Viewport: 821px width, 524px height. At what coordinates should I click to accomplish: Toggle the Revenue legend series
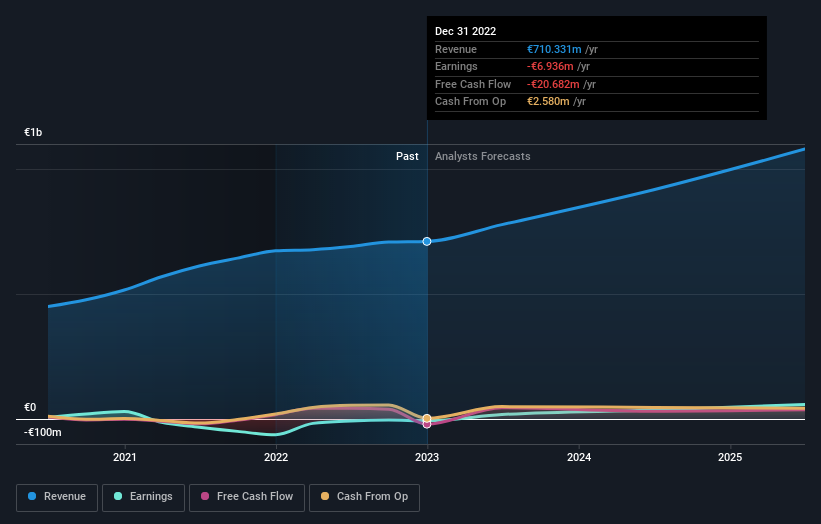pos(57,497)
